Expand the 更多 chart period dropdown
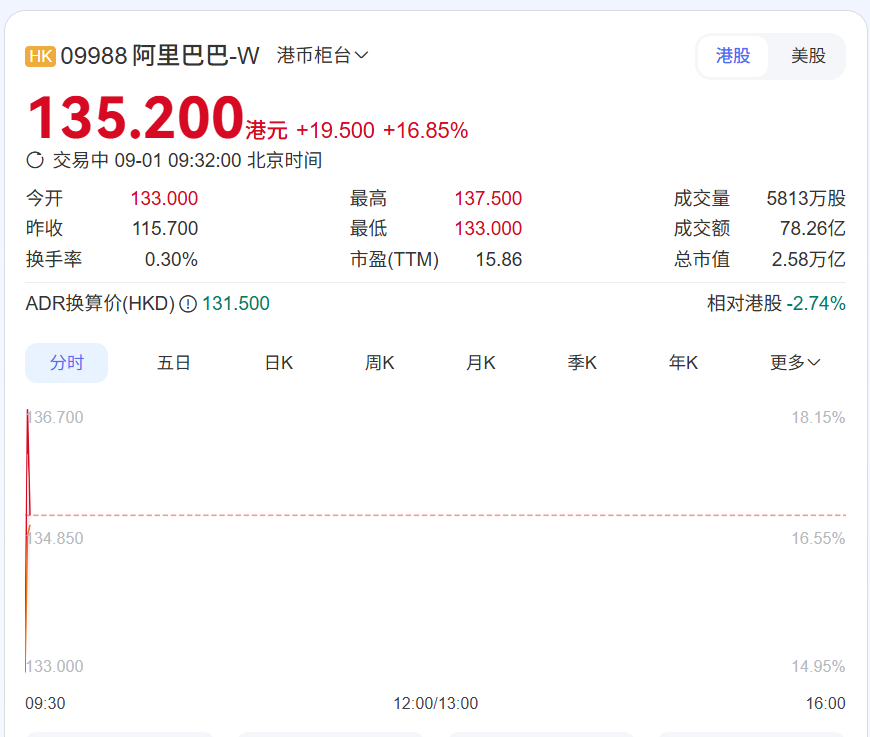The image size is (870, 737). tap(795, 363)
